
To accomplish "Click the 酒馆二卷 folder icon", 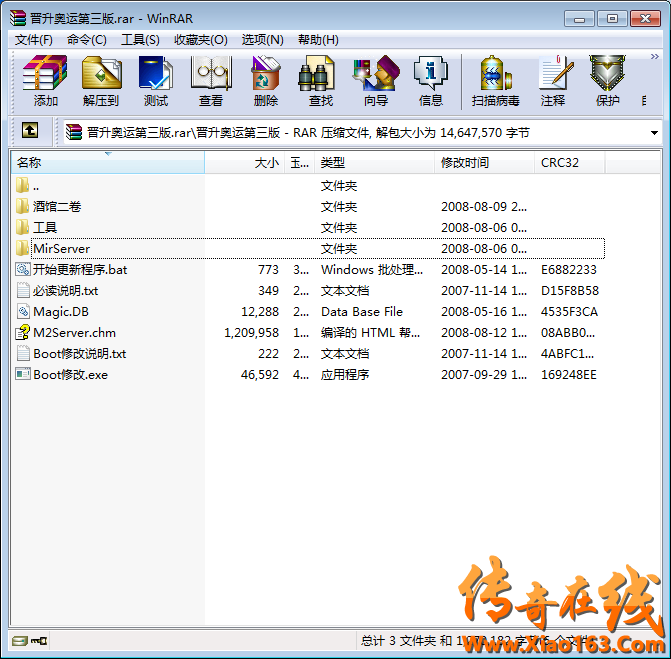I will (x=23, y=206).
